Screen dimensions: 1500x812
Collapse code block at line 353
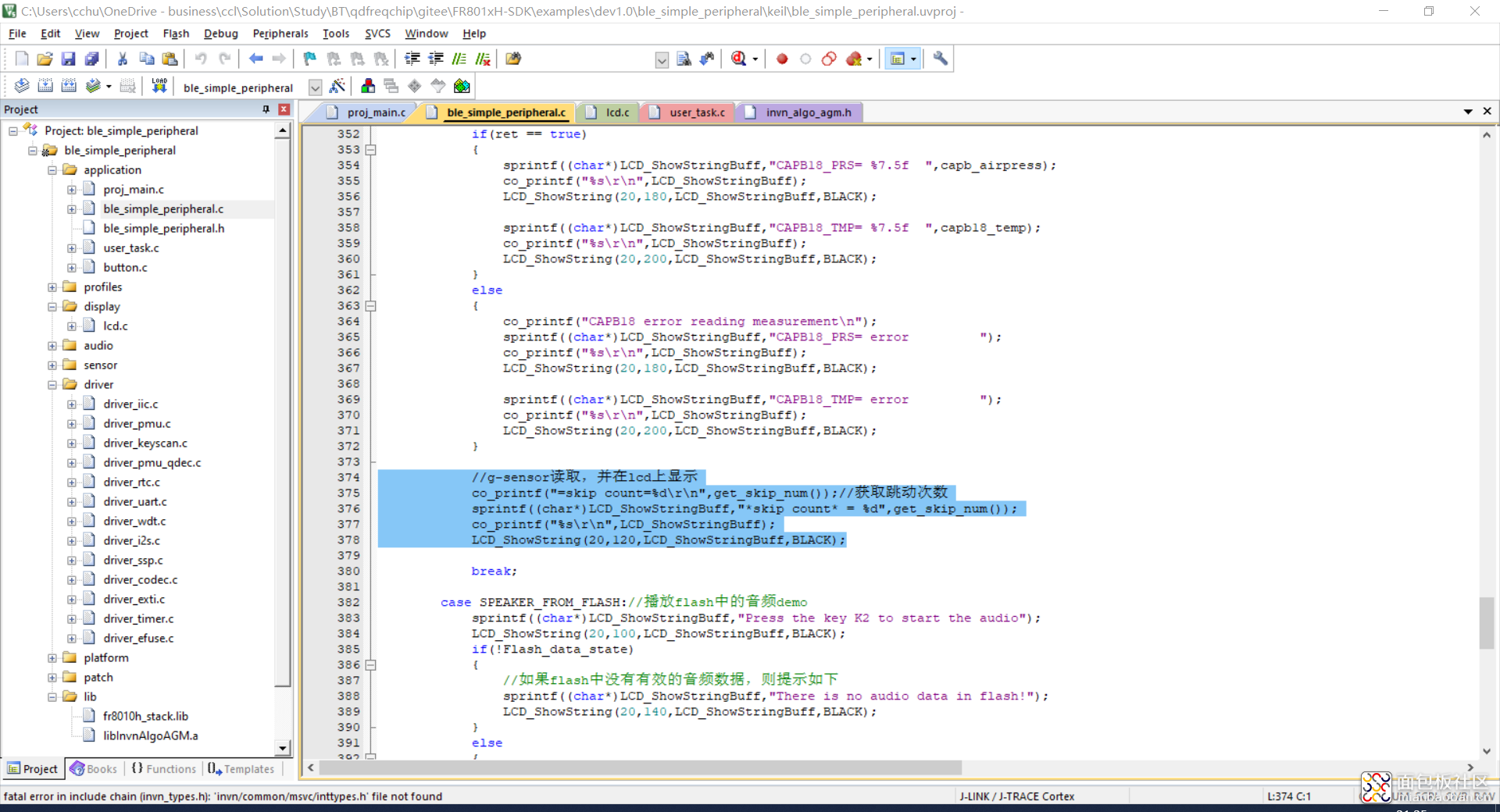pyautogui.click(x=371, y=150)
